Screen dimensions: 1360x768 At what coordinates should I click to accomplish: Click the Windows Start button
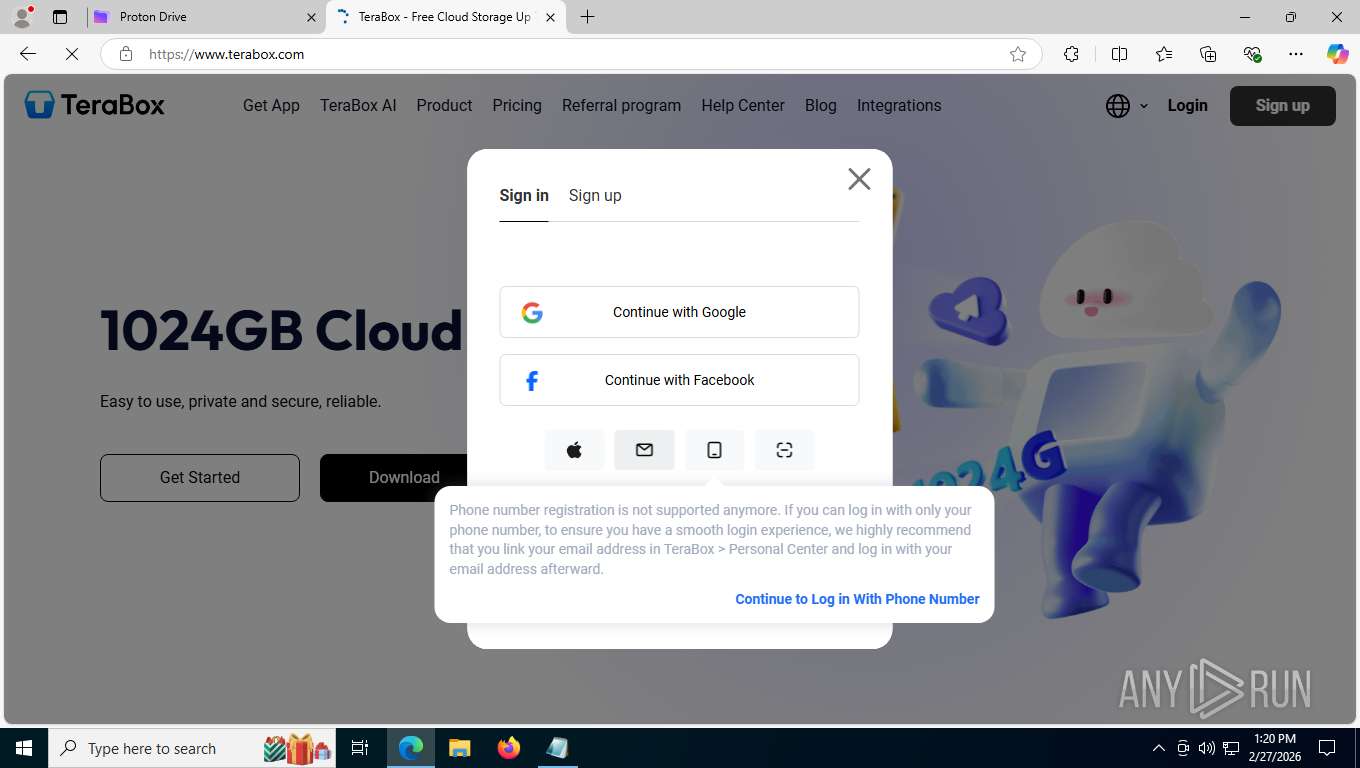(23, 748)
